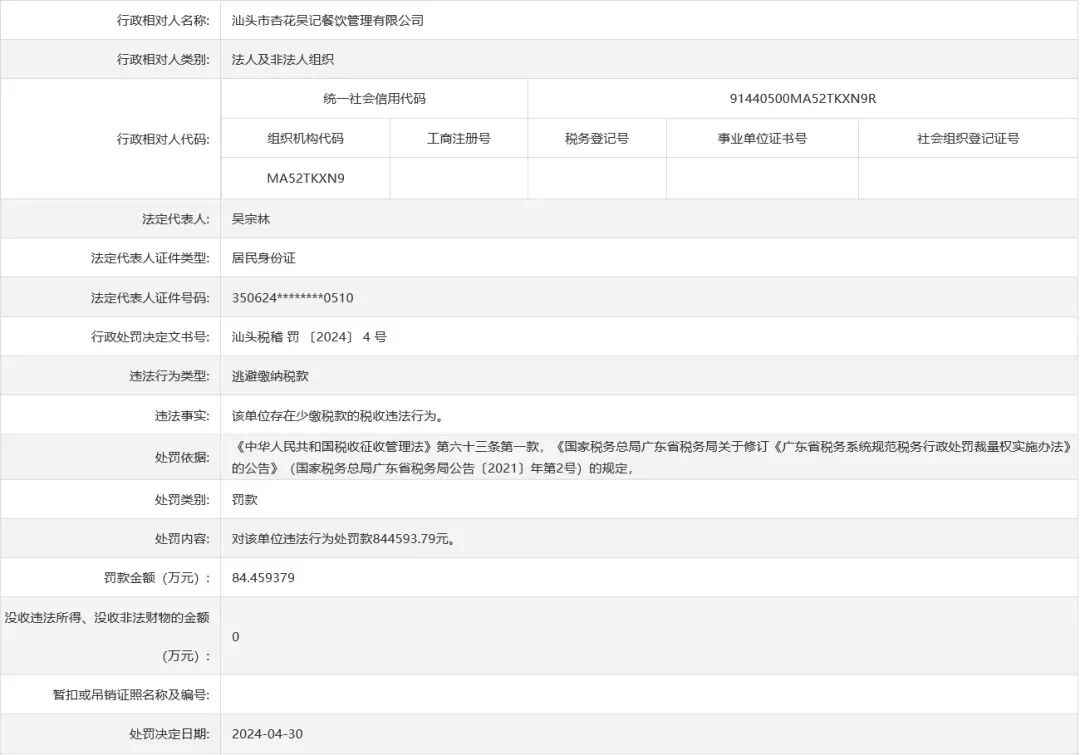Viewport: 1080px width, 755px height.
Task: Click the 组织机构代码 column header
Action: [x=305, y=139]
